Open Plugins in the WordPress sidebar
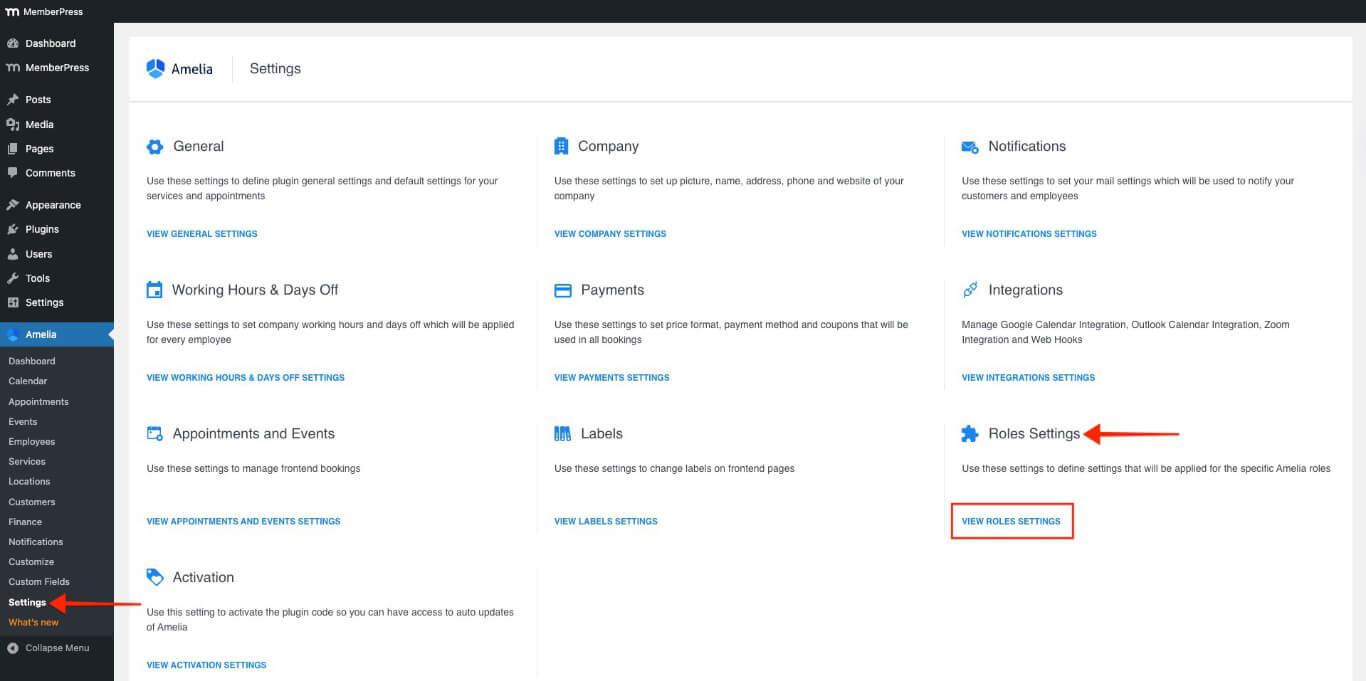Image resolution: width=1366 pixels, height=681 pixels. 42,229
